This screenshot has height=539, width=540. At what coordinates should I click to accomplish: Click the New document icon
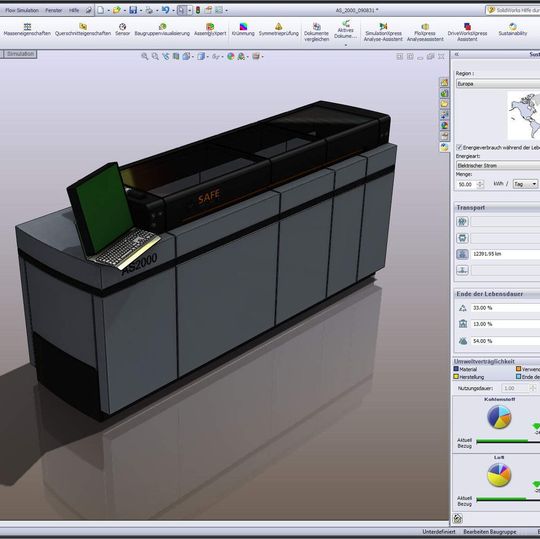[x=100, y=10]
